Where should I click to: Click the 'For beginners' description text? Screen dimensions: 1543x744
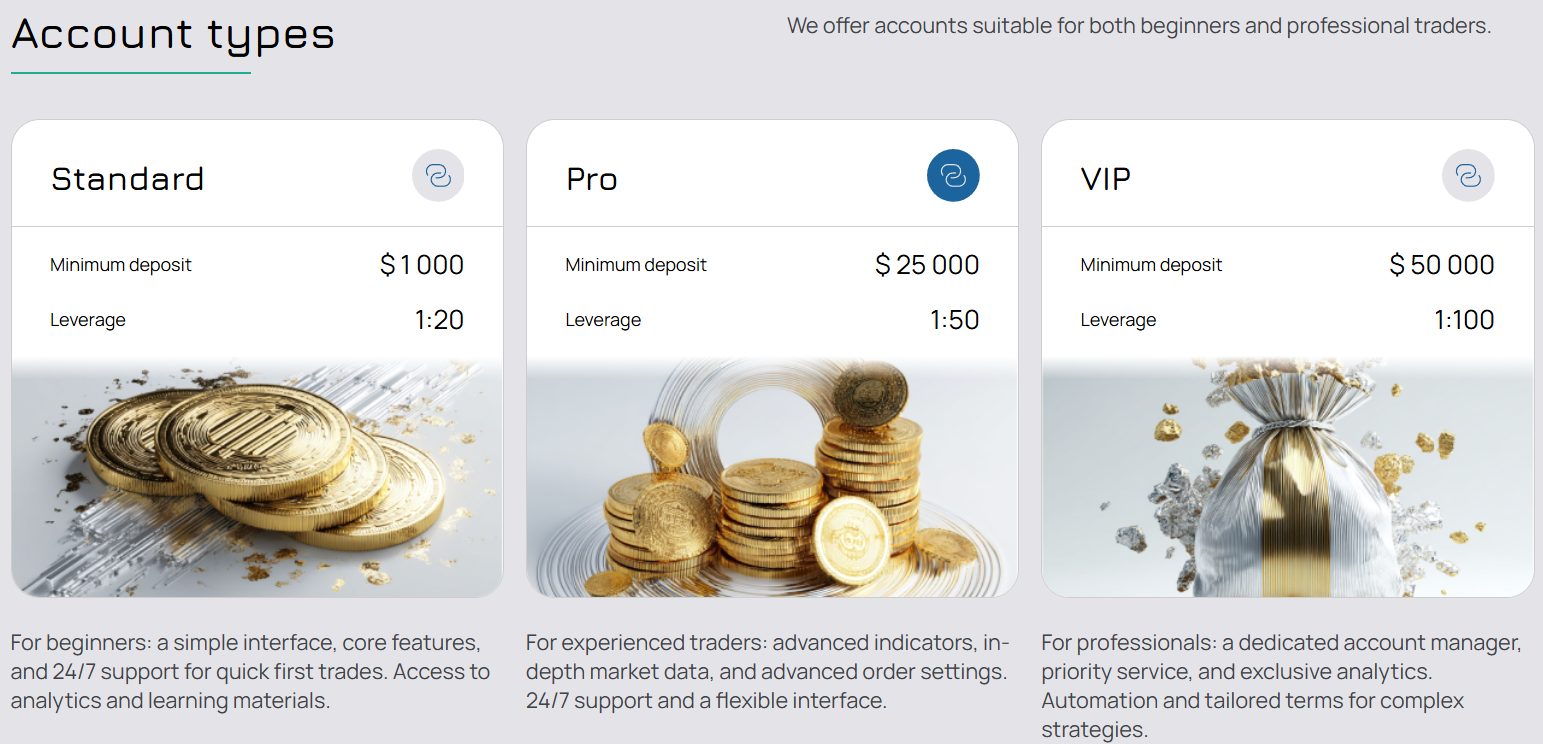point(250,671)
